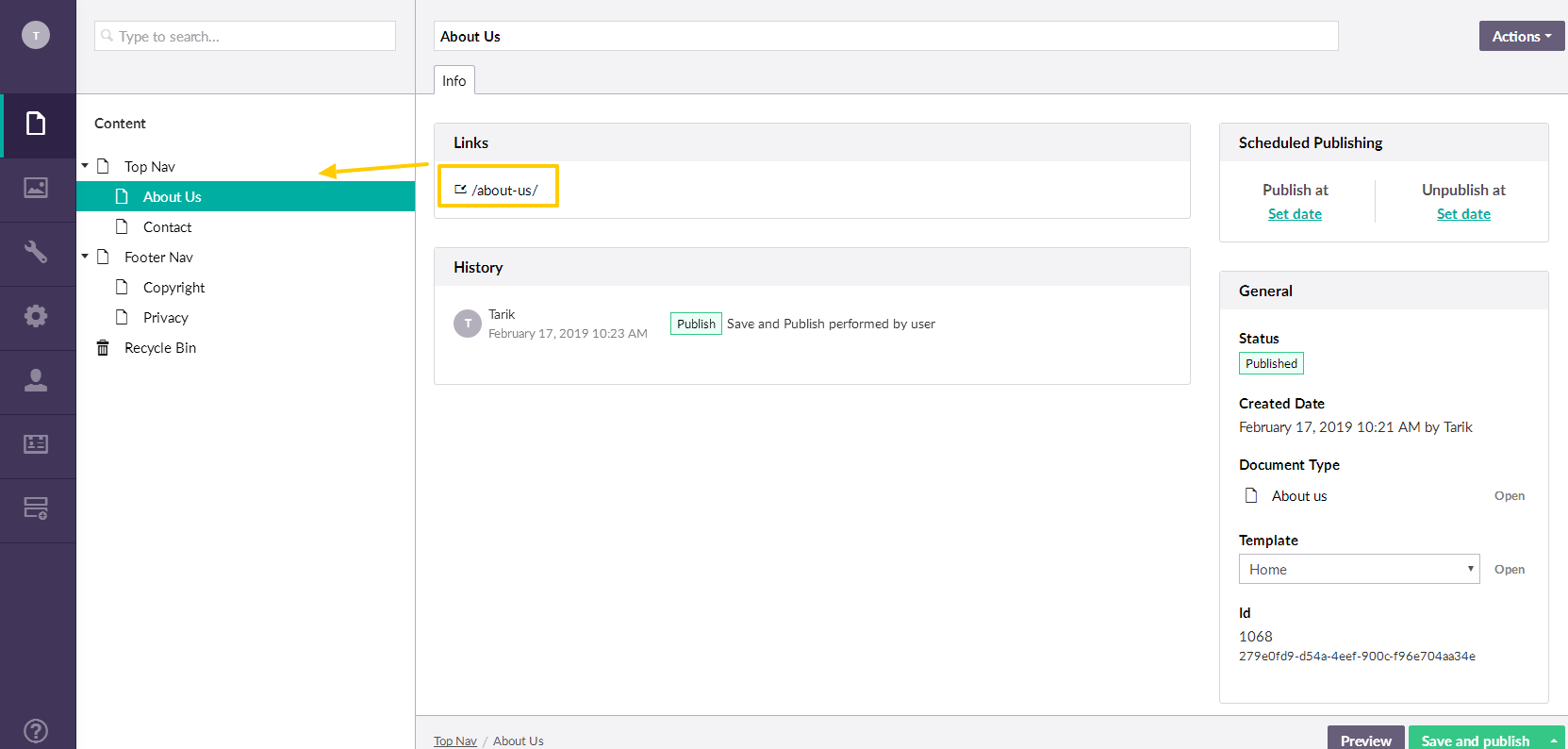Click the user avatar at top left

coord(36,36)
